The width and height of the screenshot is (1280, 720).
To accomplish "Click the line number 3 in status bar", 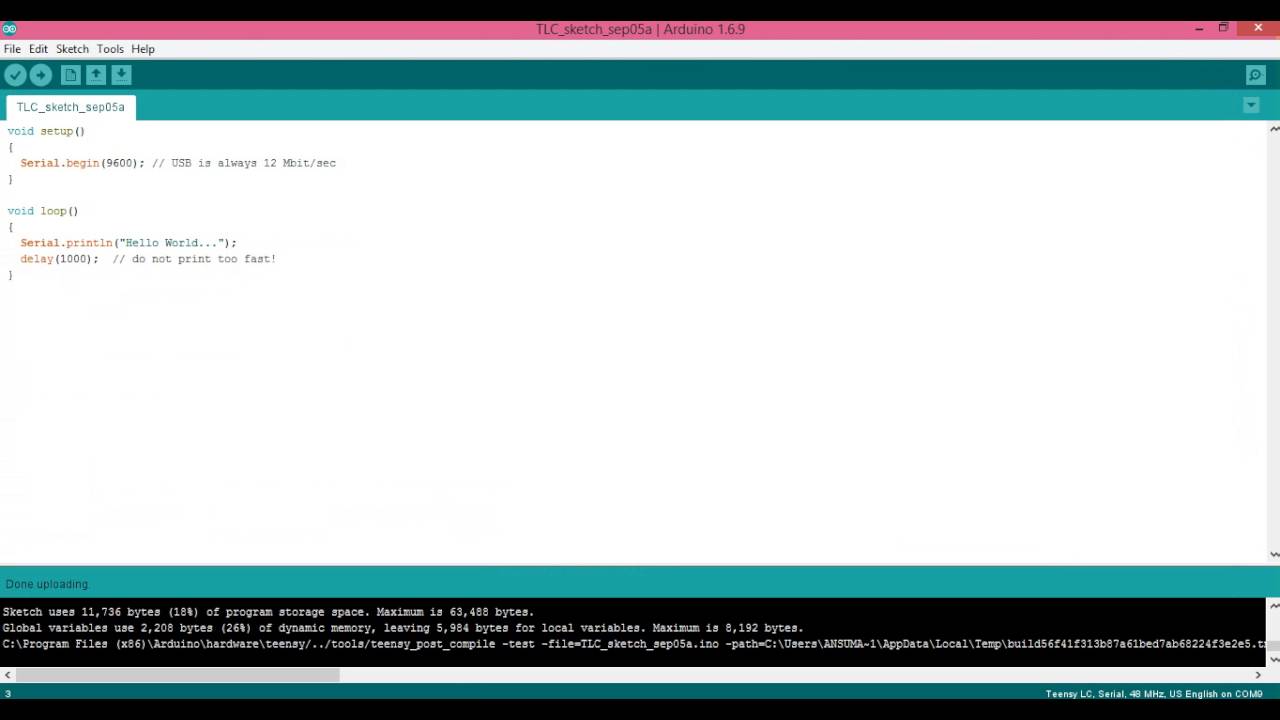I will pyautogui.click(x=8, y=694).
